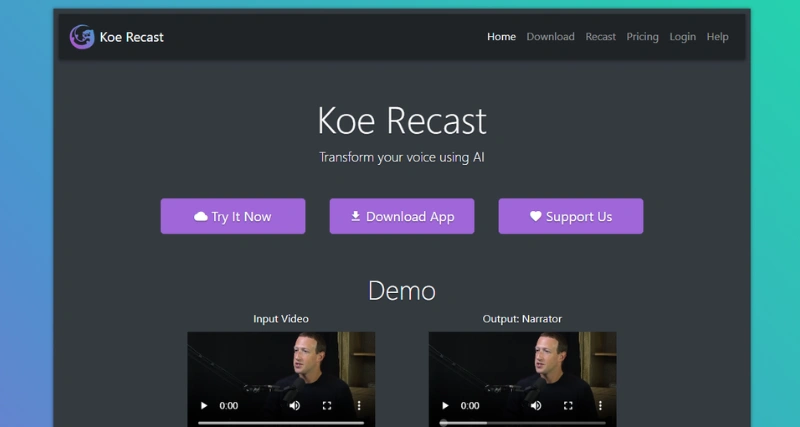Play the Output: Narrator video
This screenshot has width=800, height=427.
click(445, 406)
